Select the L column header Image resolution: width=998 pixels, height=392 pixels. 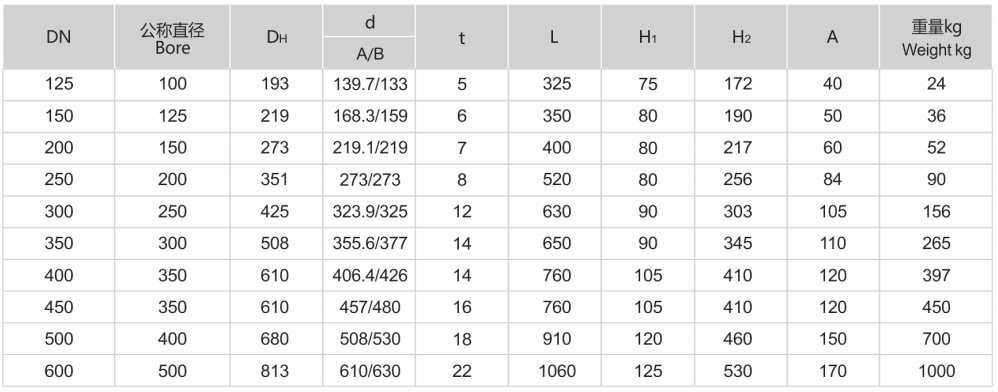554,38
